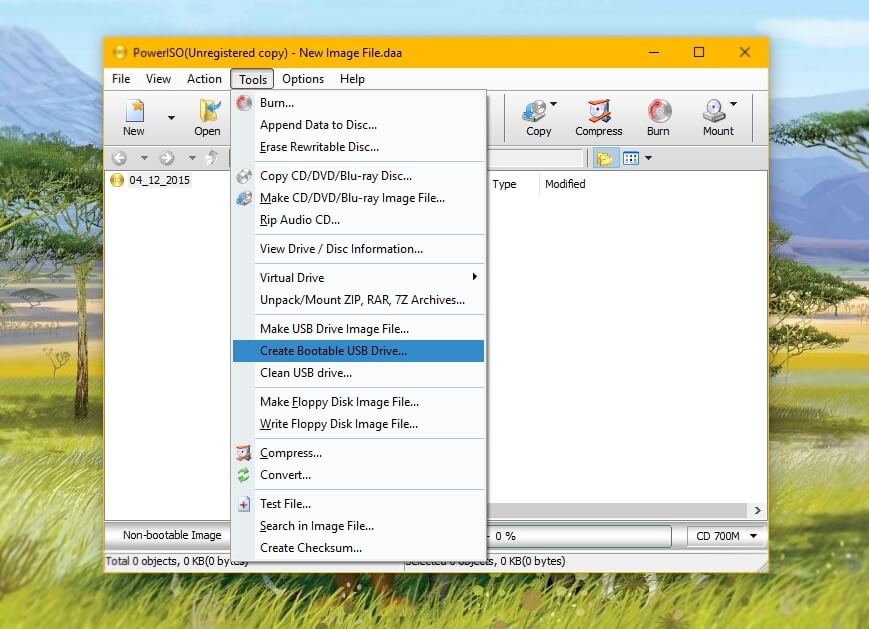Choose Search in Image File...
This screenshot has height=629, width=869.
point(358,526)
